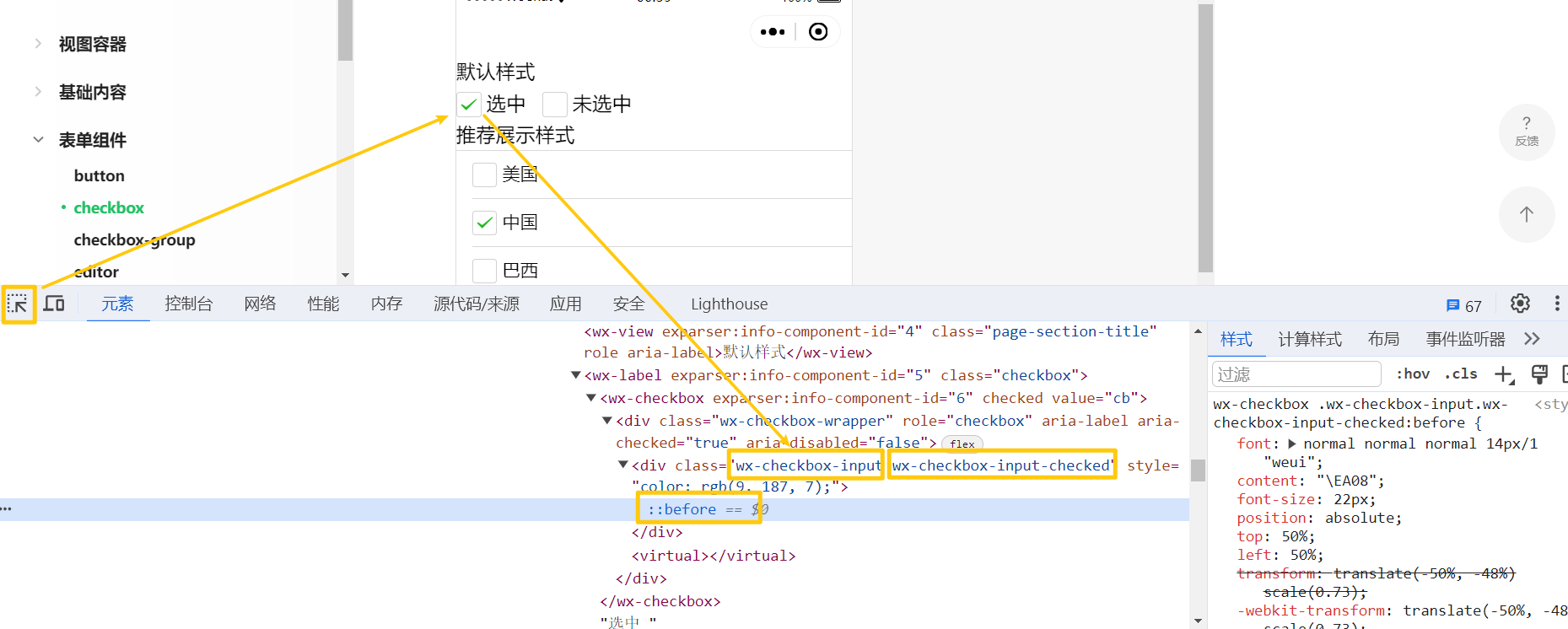1568x629 pixels.
Task: Click the 67 issues message icon
Action: (1463, 306)
